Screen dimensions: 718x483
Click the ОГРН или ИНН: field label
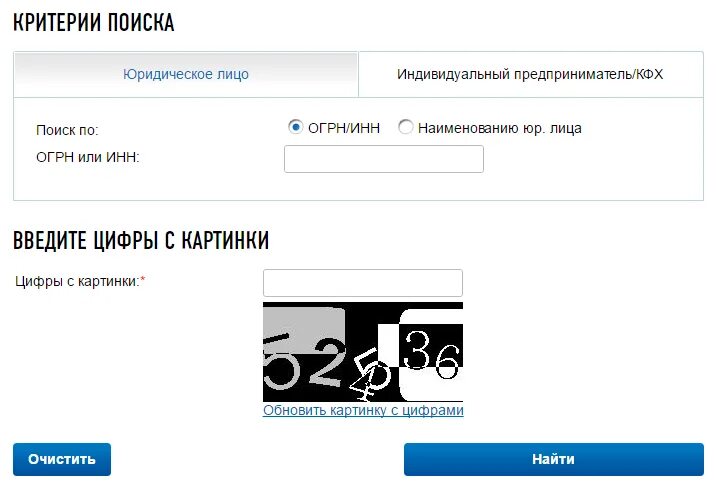tap(87, 157)
